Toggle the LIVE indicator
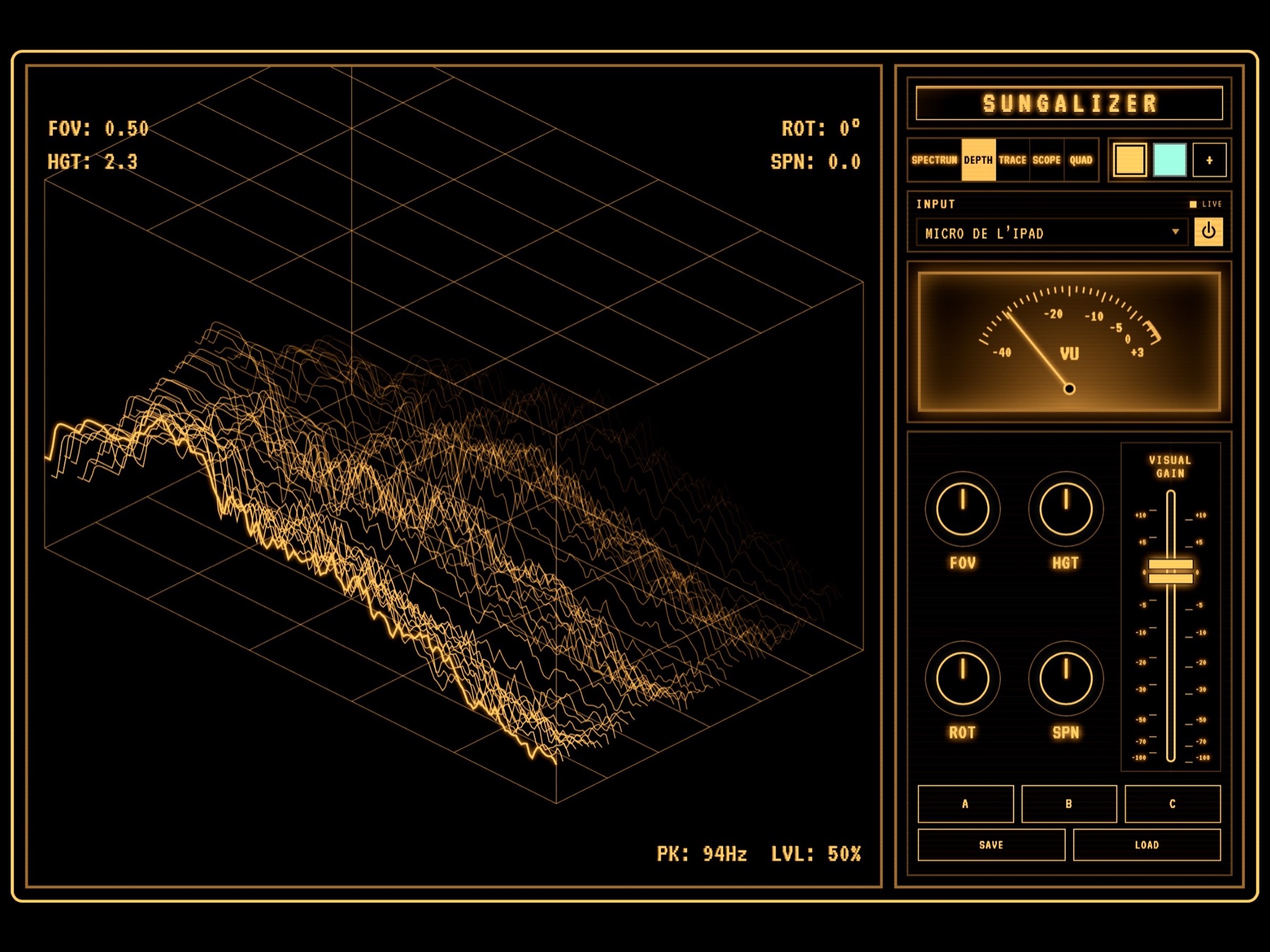The image size is (1270, 952). pos(1205,204)
